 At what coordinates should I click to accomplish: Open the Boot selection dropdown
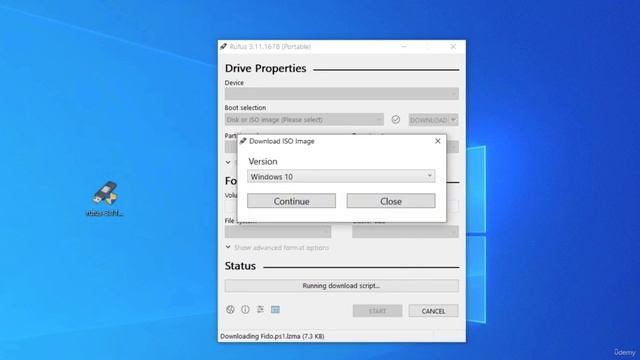pyautogui.click(x=304, y=120)
